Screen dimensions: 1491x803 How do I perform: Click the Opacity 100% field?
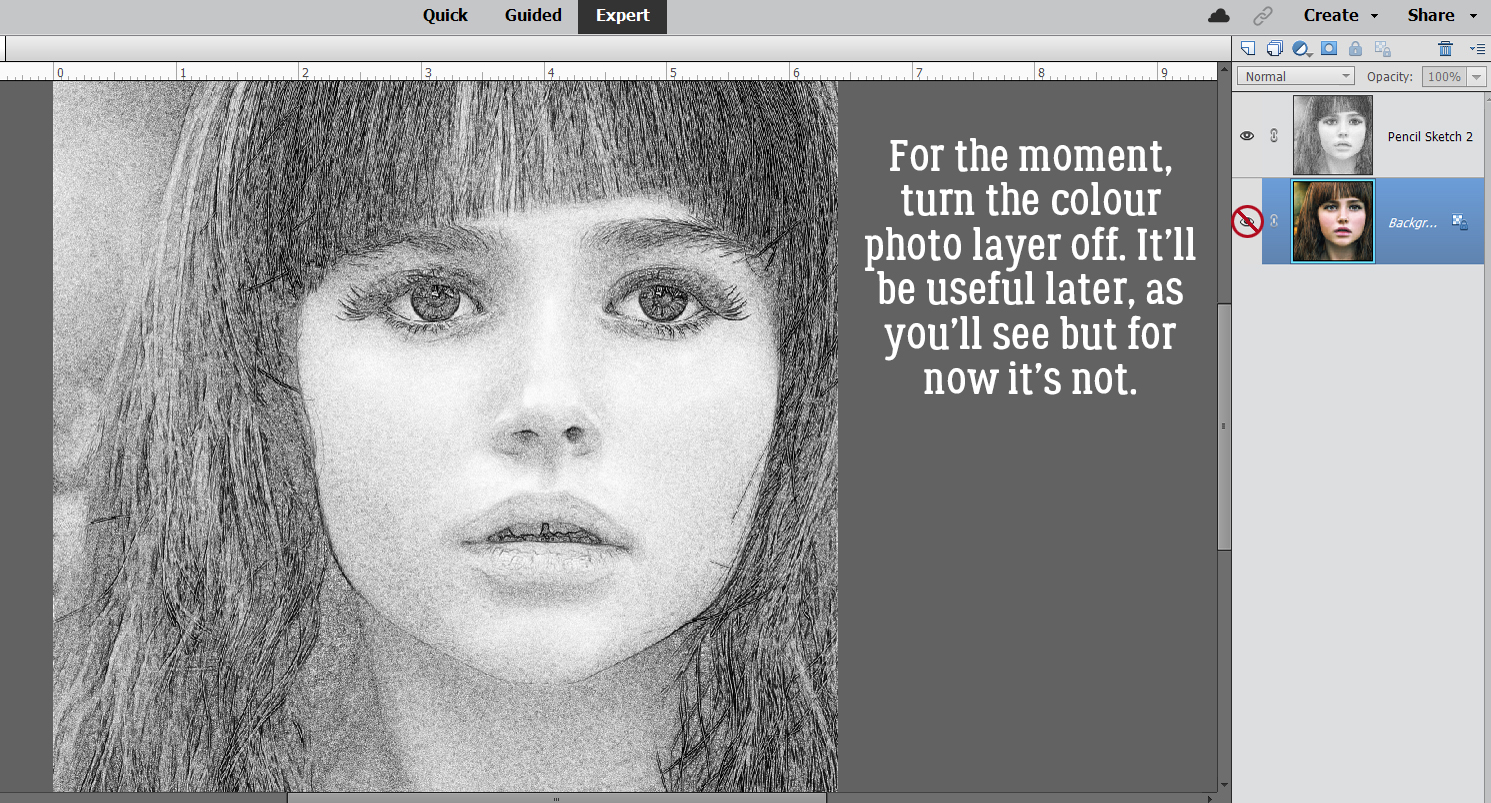[1443, 77]
